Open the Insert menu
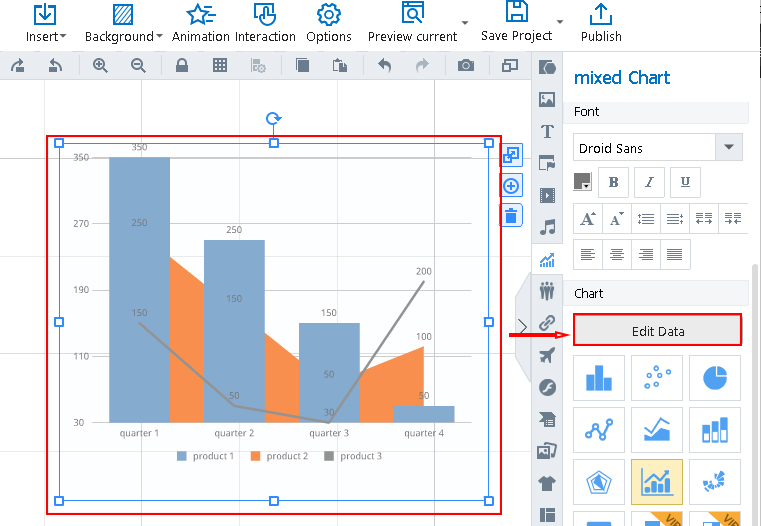 [x=45, y=23]
